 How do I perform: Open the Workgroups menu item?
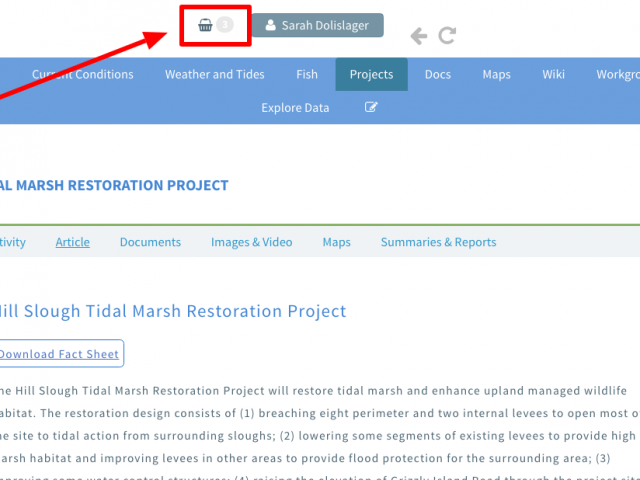(x=618, y=74)
